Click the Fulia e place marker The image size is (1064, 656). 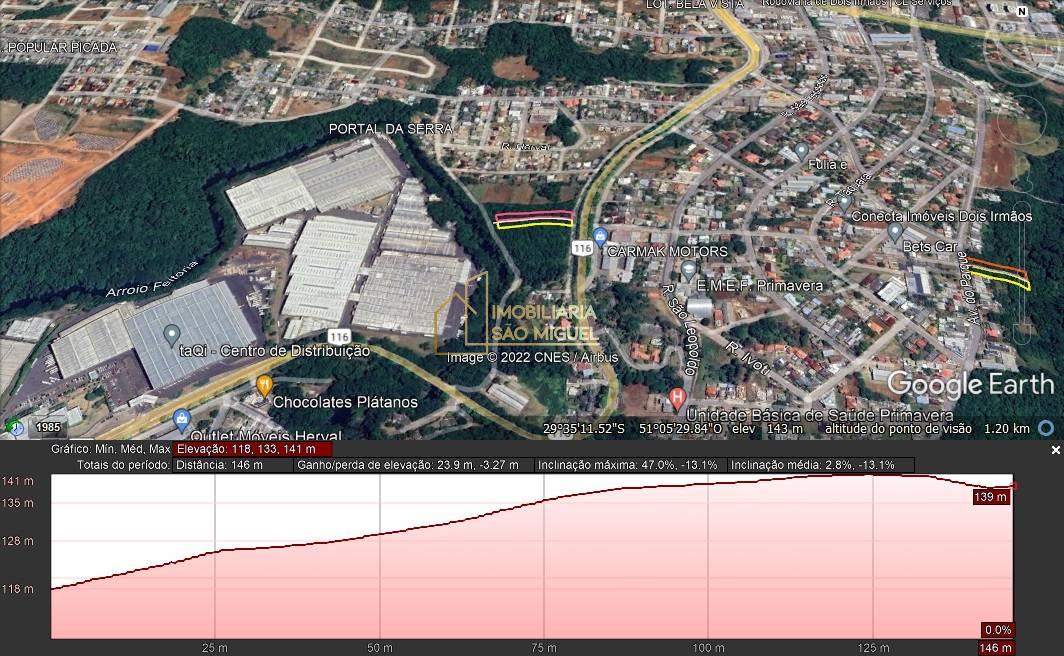point(801,150)
